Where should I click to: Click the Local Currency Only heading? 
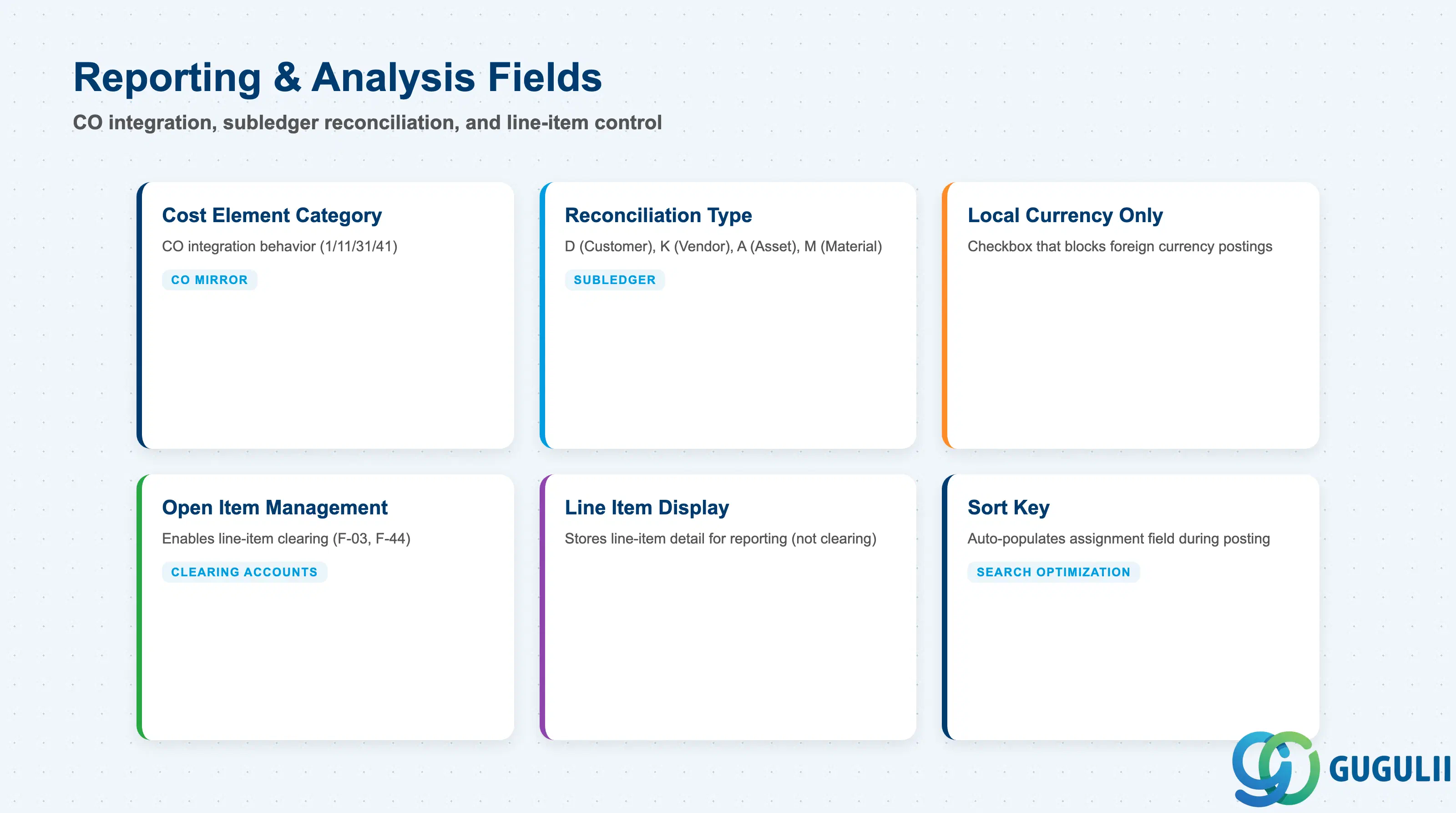point(1066,215)
